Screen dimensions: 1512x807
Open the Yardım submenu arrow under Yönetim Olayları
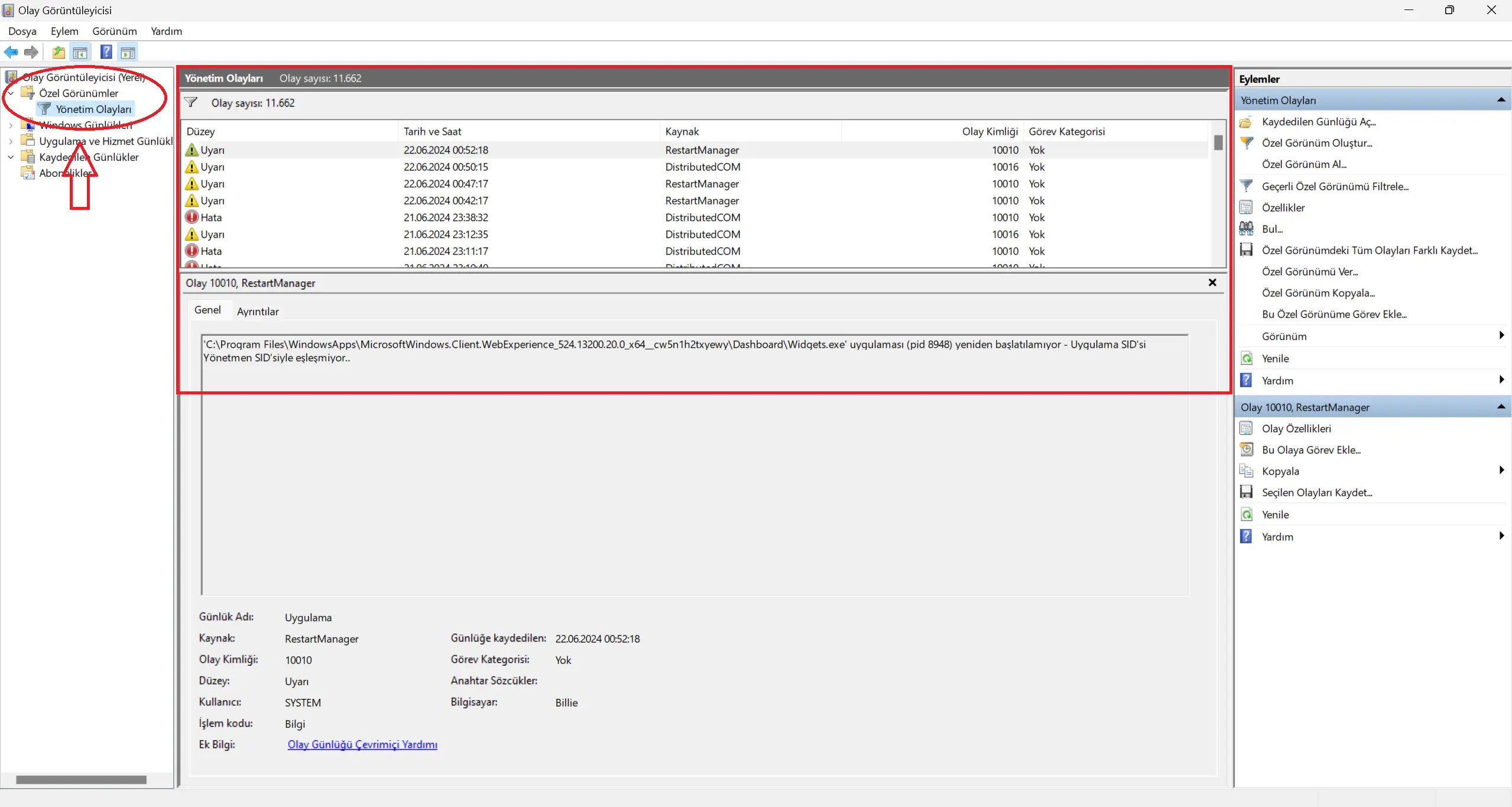pos(1501,380)
